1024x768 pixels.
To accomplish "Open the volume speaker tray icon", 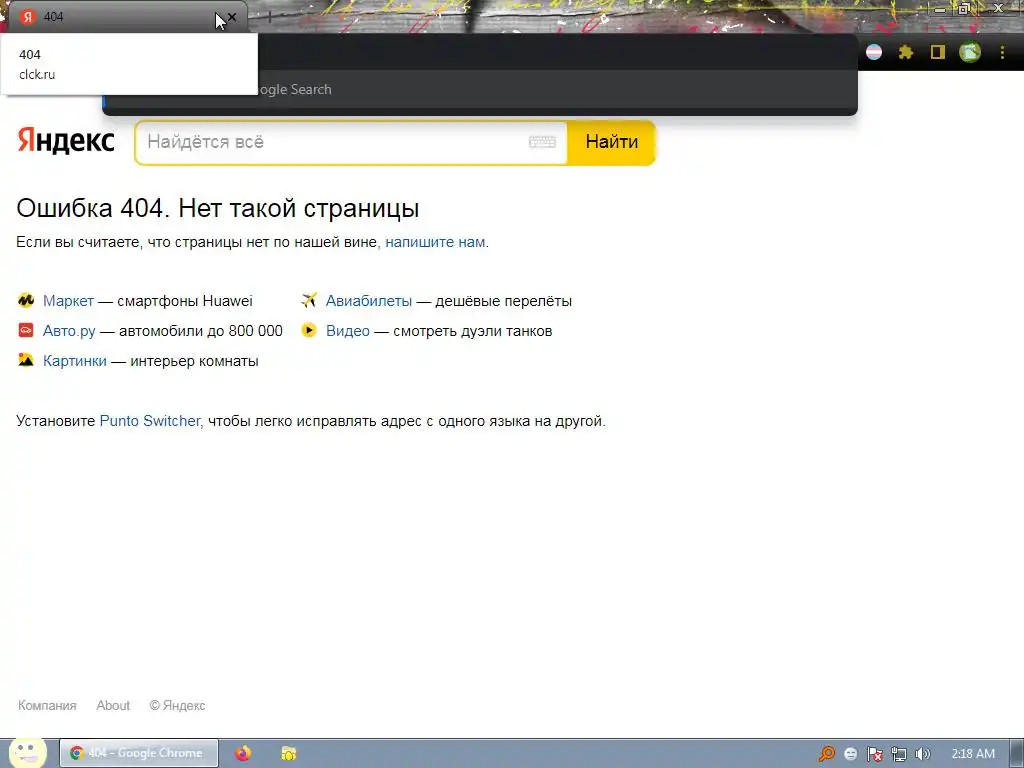I will [922, 754].
